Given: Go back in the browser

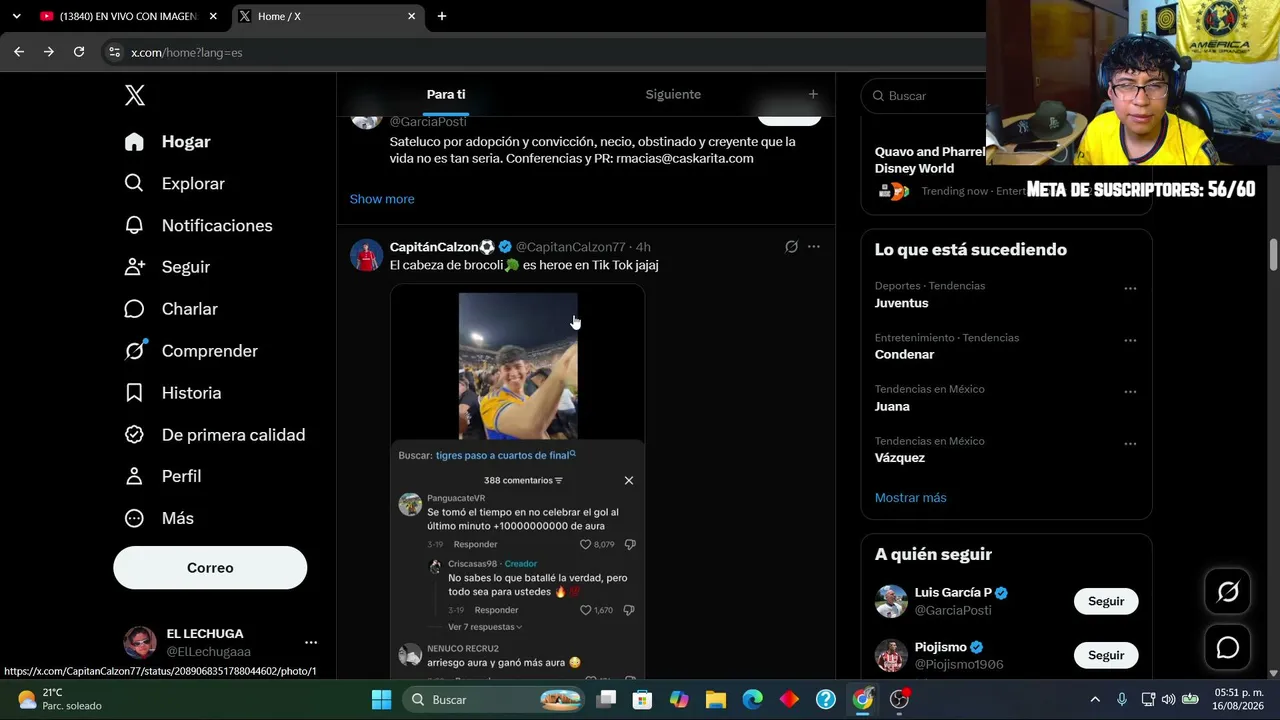Looking at the screenshot, I should [x=19, y=52].
